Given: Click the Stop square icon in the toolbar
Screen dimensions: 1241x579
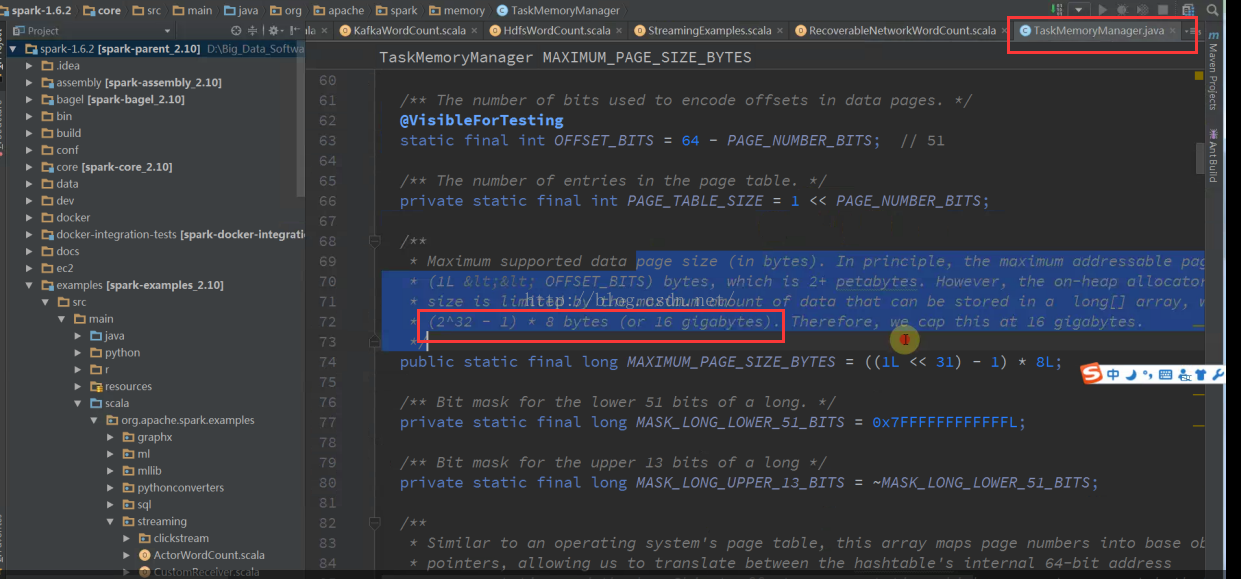Looking at the screenshot, I should pos(1163,10).
